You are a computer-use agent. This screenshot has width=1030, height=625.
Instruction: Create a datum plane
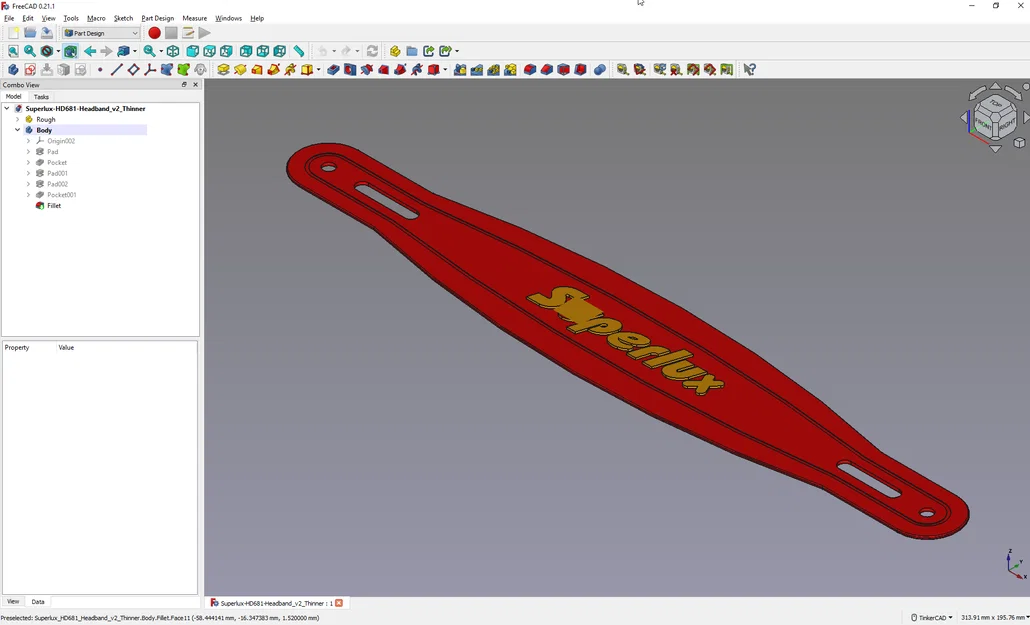(x=133, y=70)
